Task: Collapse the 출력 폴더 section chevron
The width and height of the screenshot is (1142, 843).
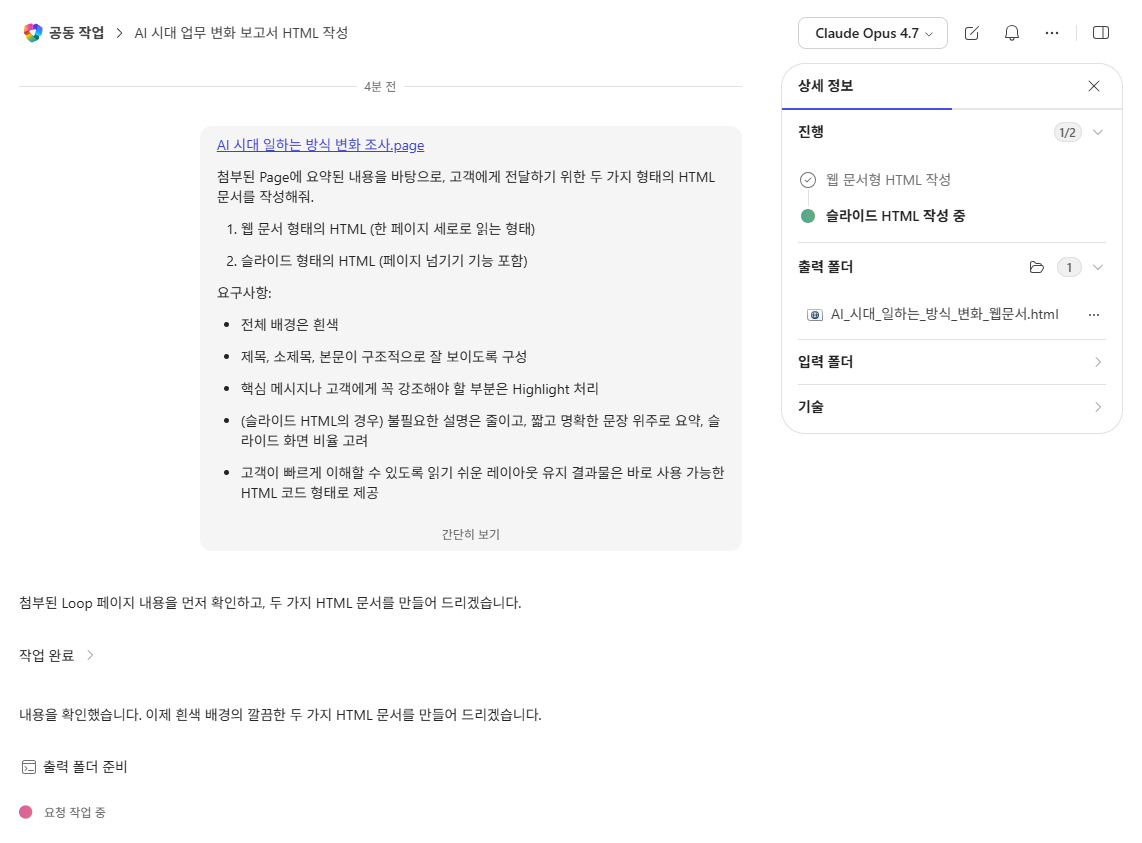Action: point(1098,267)
